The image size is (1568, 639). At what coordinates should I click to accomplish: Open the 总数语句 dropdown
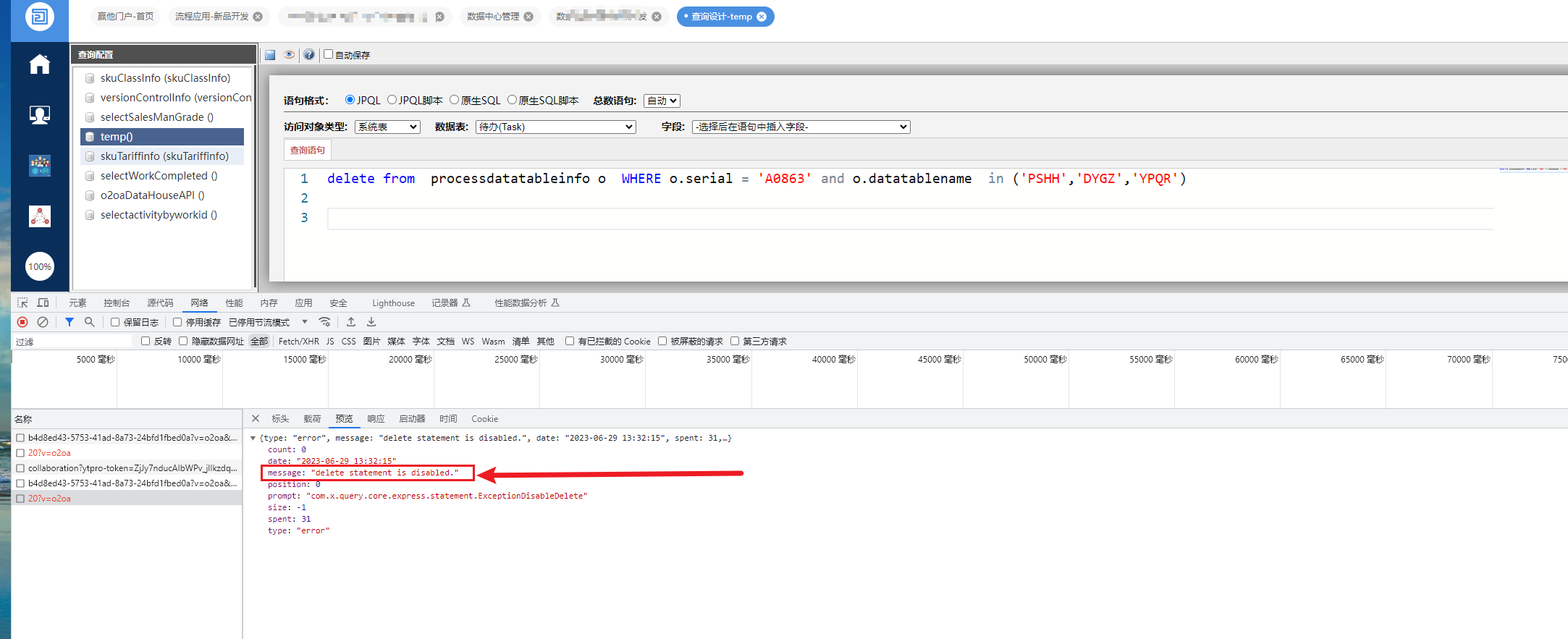coord(662,101)
